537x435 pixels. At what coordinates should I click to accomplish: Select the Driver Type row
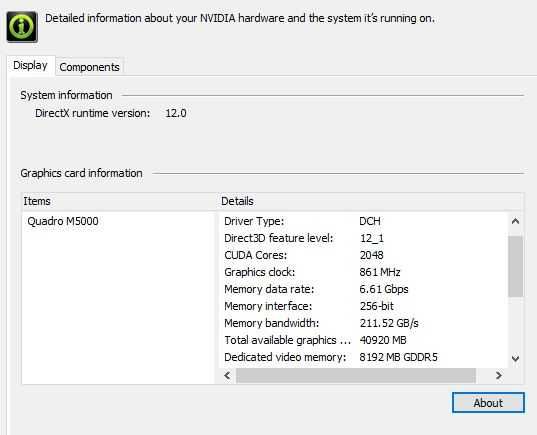363,221
